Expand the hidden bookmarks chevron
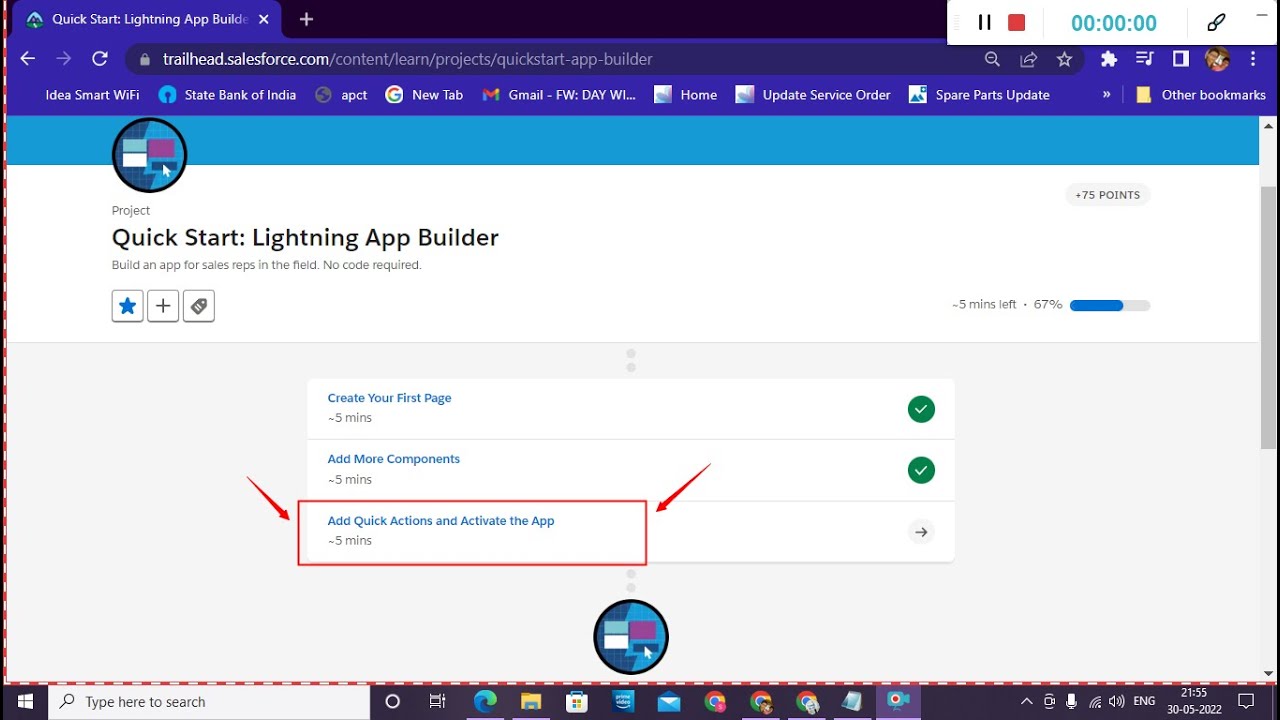 pyautogui.click(x=1106, y=95)
